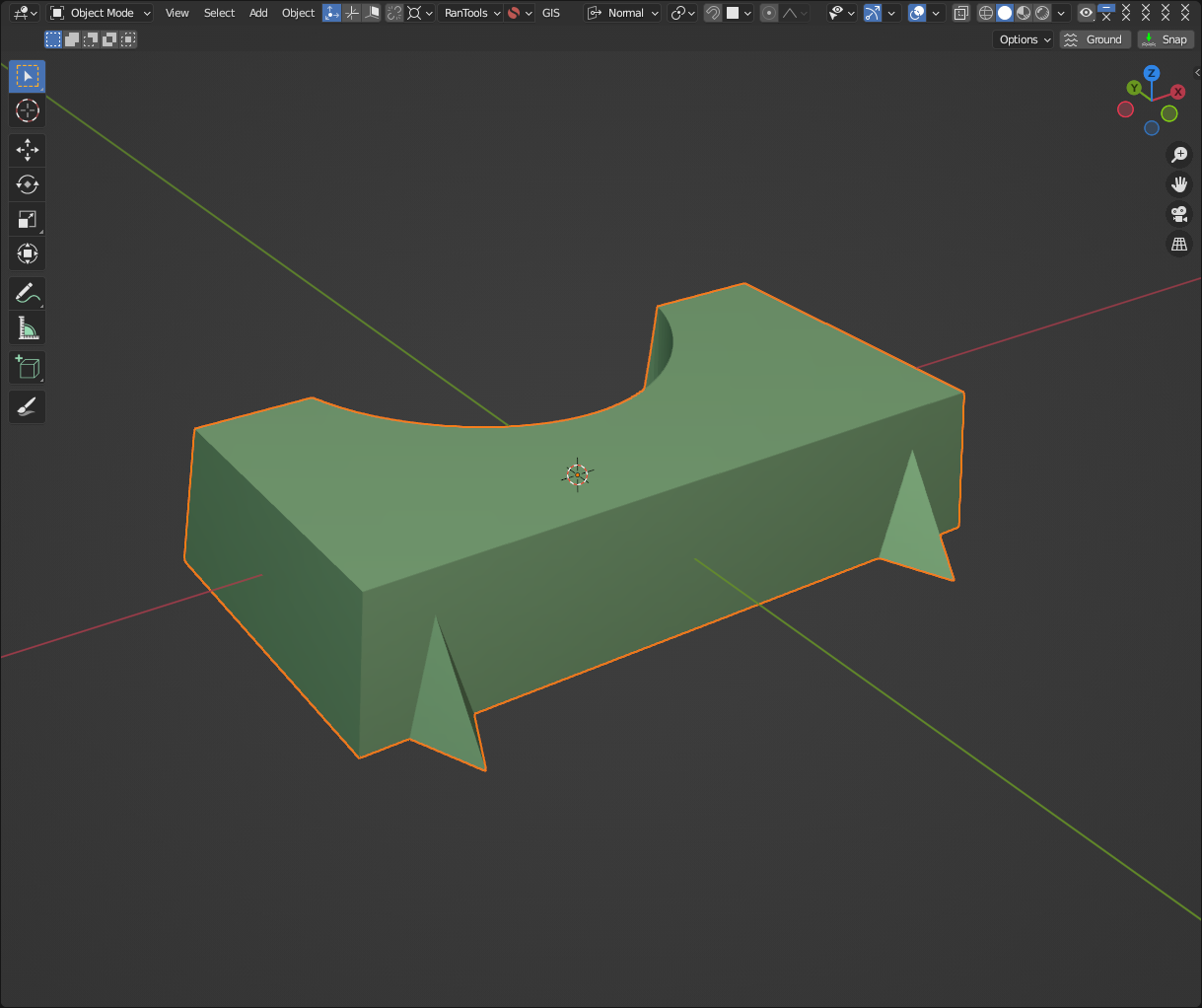The image size is (1202, 1008).
Task: Click the blue Z axis on the navigation gizmo
Action: click(x=1152, y=73)
